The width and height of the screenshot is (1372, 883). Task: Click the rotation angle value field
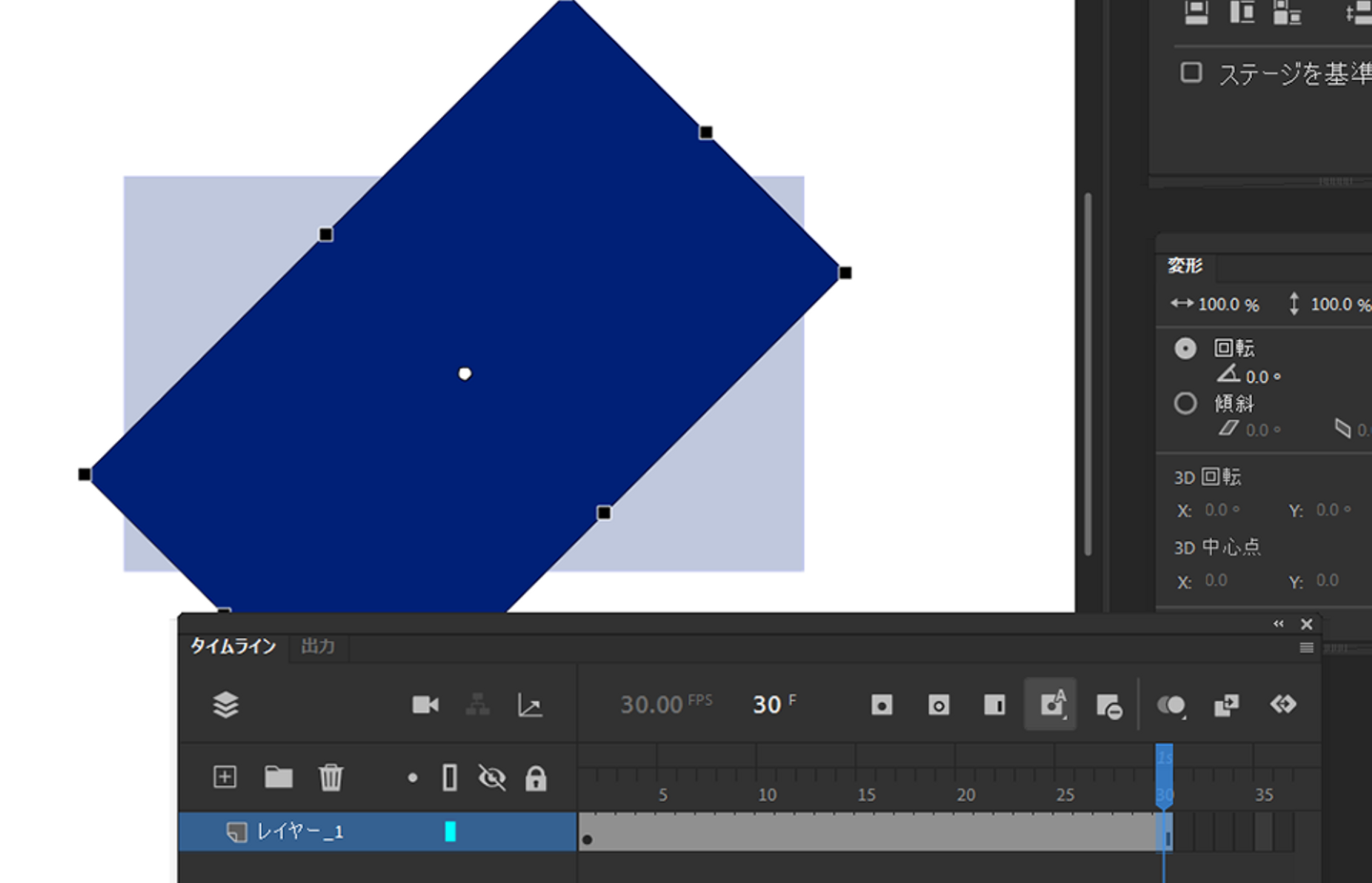click(1258, 377)
